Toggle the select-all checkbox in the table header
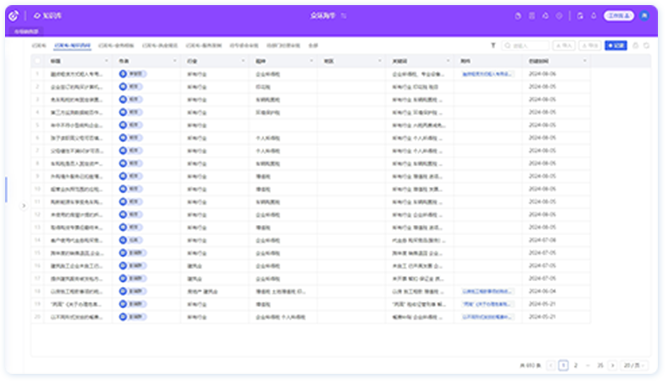The width and height of the screenshot is (665, 381). (37, 61)
